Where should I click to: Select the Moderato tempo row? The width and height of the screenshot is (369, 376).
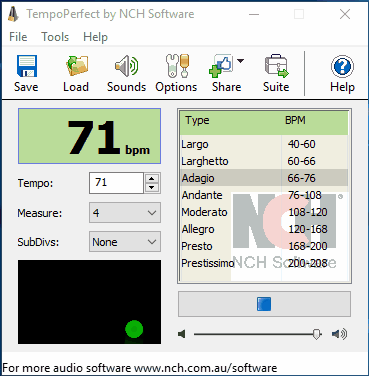(264, 212)
